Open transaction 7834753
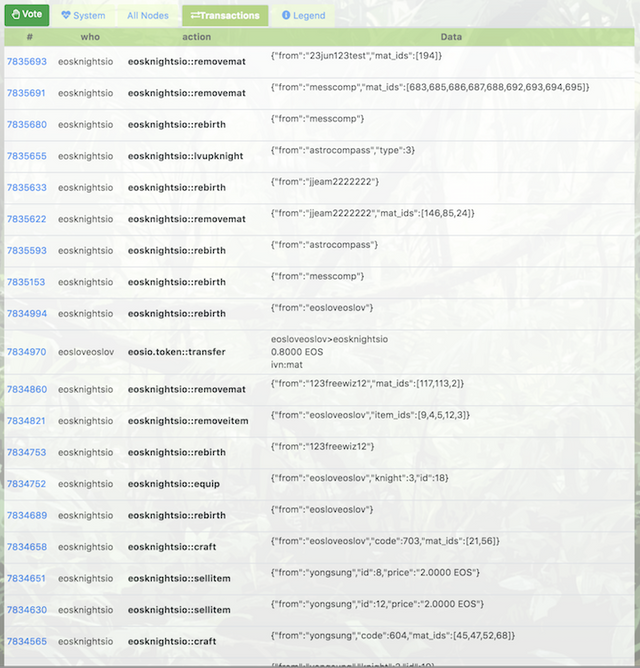Image resolution: width=640 pixels, height=668 pixels. (26, 452)
